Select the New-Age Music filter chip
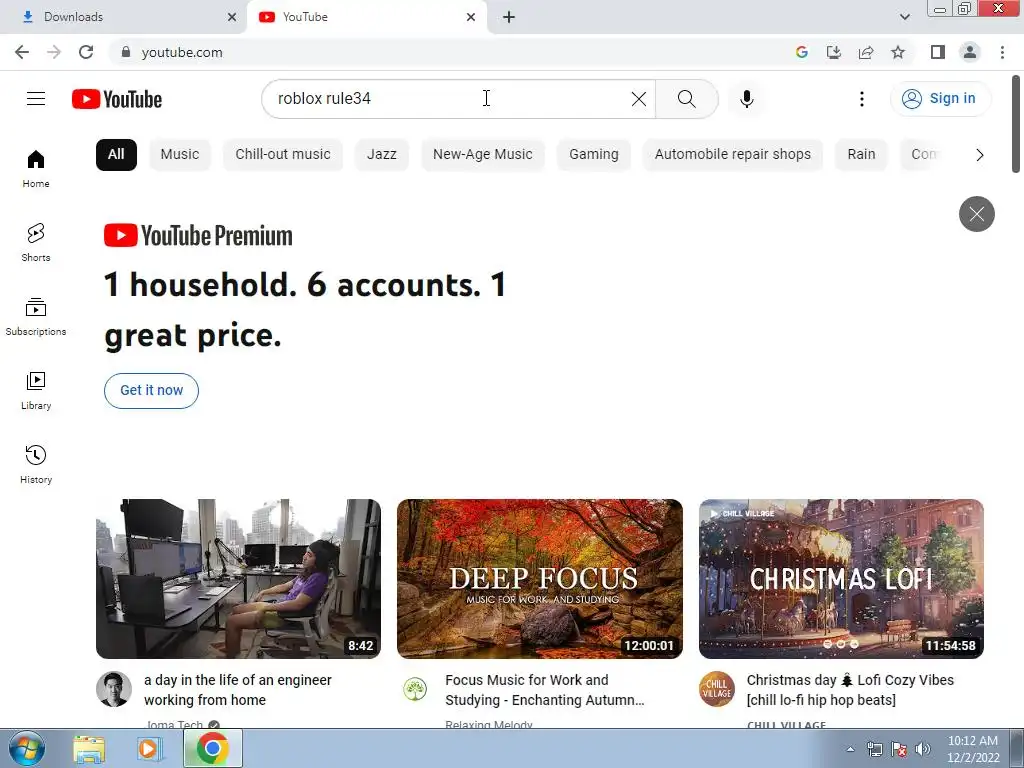1024x768 pixels. 483,155
